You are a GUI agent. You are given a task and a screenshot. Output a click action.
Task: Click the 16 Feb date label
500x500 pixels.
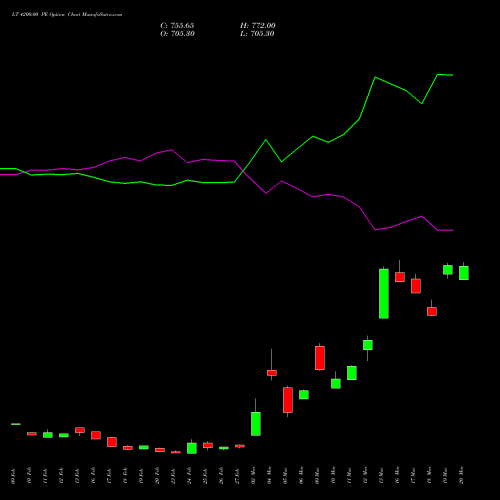click(x=93, y=475)
